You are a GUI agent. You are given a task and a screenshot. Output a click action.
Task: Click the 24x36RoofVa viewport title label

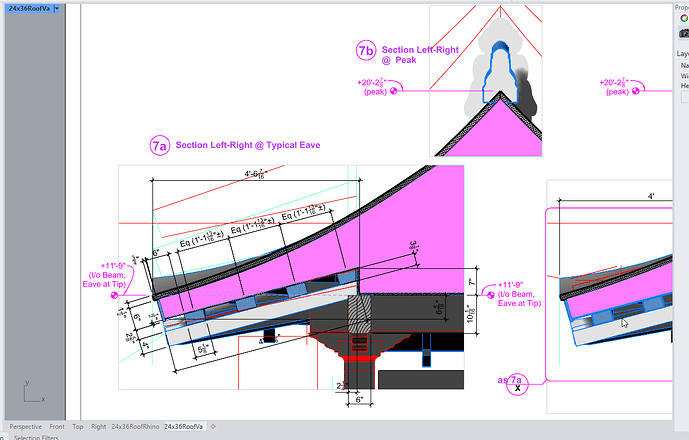(29, 8)
